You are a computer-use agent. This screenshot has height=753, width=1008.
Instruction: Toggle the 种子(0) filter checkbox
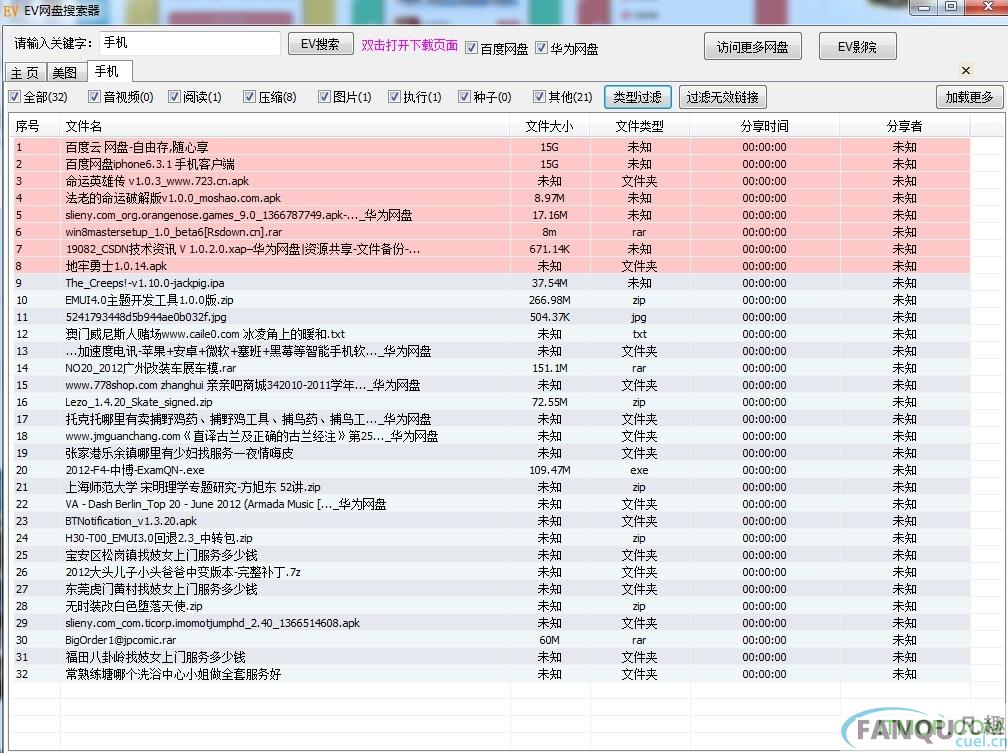tap(464, 97)
